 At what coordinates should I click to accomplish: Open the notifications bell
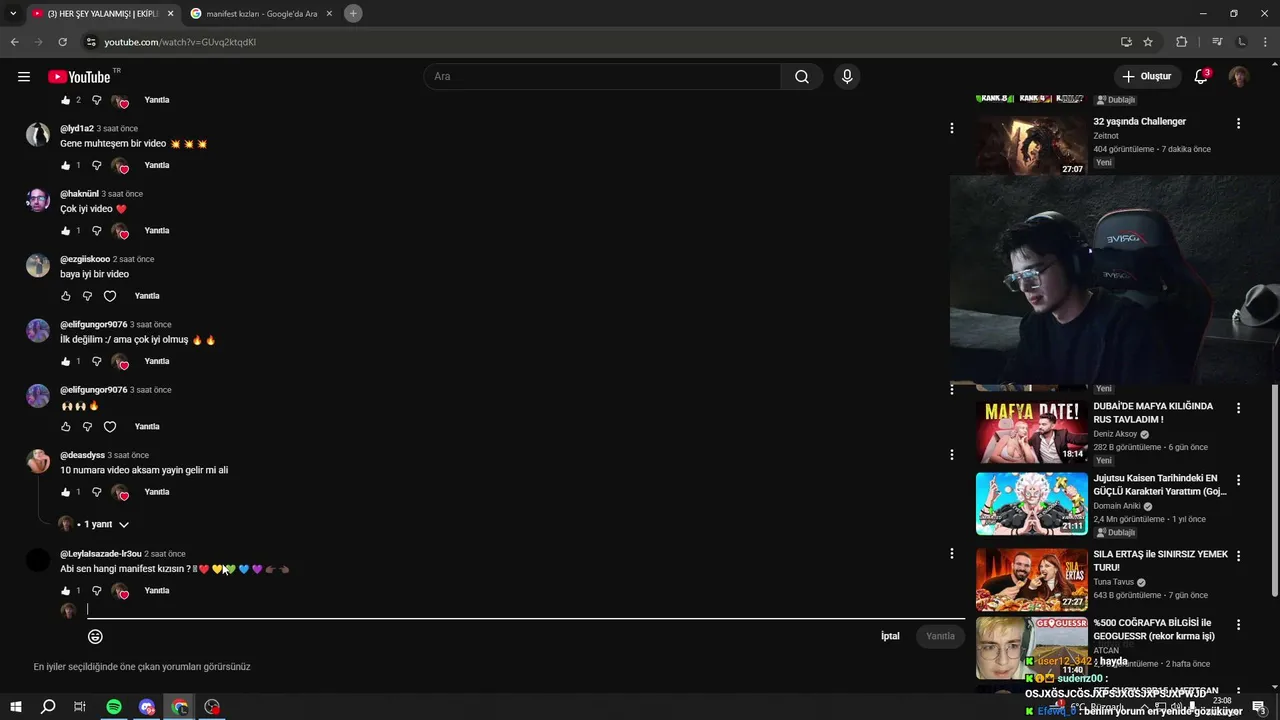click(1201, 77)
